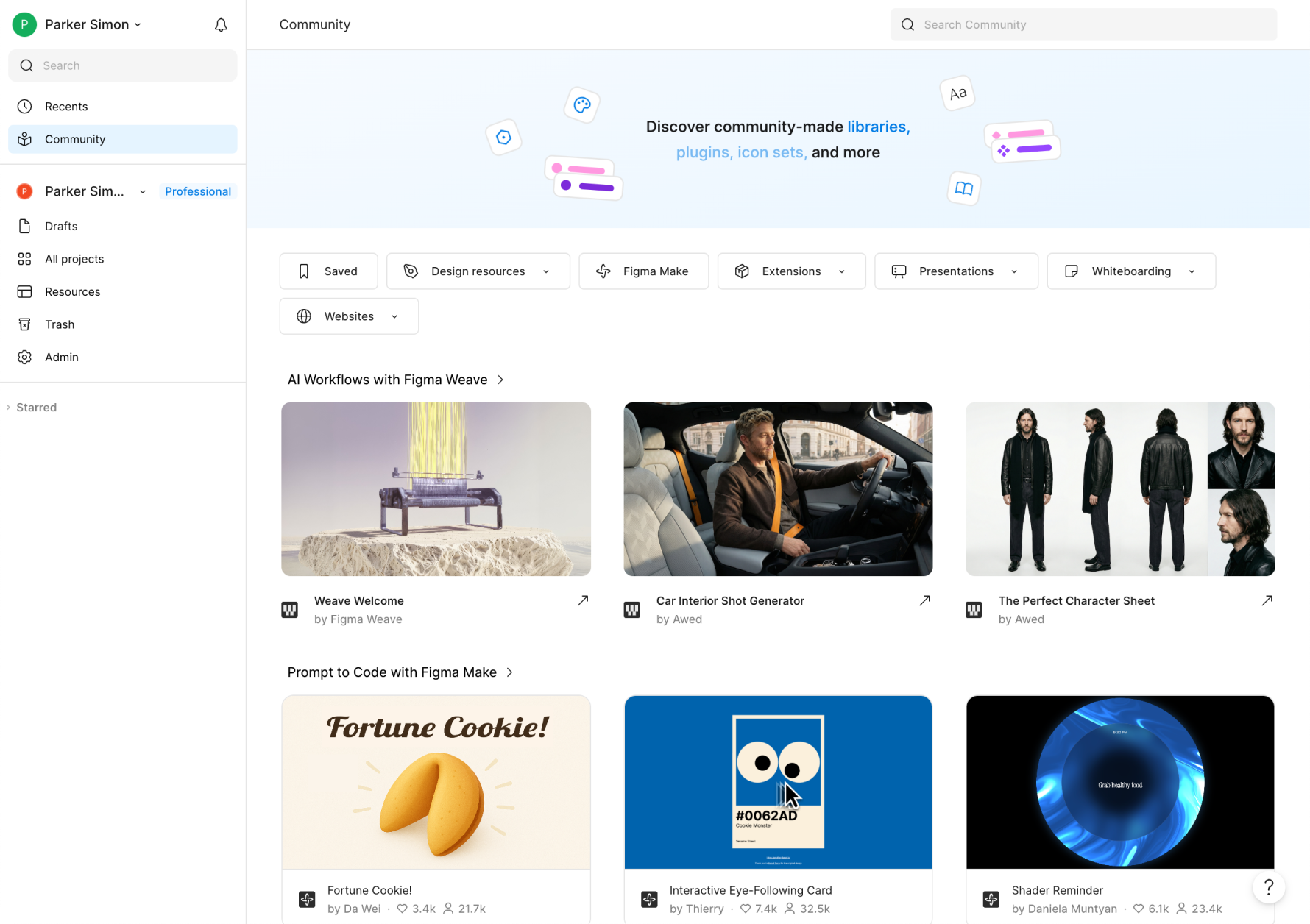Click The Perfect Character Sheet arrow icon
The height and width of the screenshot is (924, 1310).
1267,600
